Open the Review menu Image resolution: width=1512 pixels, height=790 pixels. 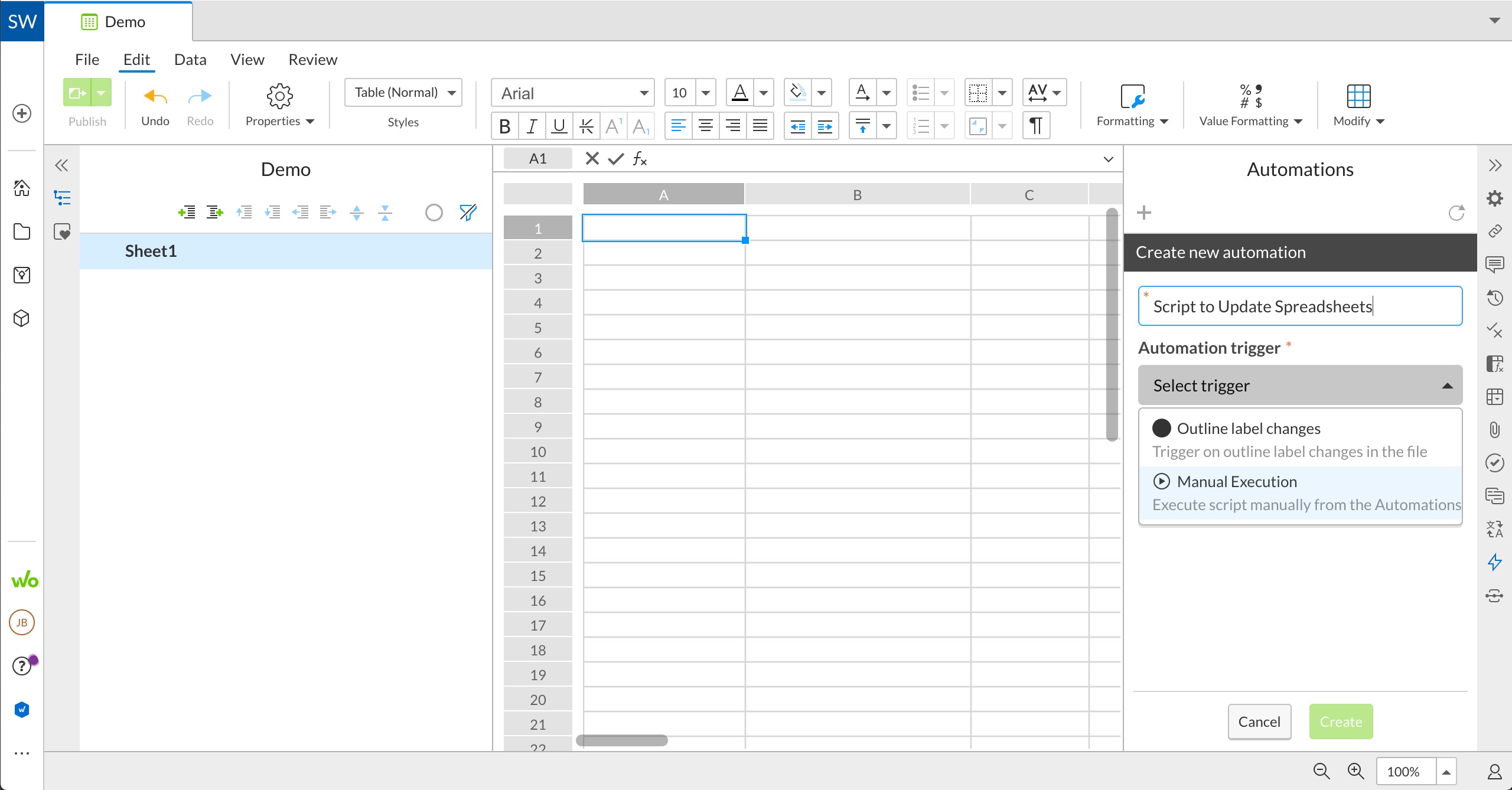tap(312, 60)
